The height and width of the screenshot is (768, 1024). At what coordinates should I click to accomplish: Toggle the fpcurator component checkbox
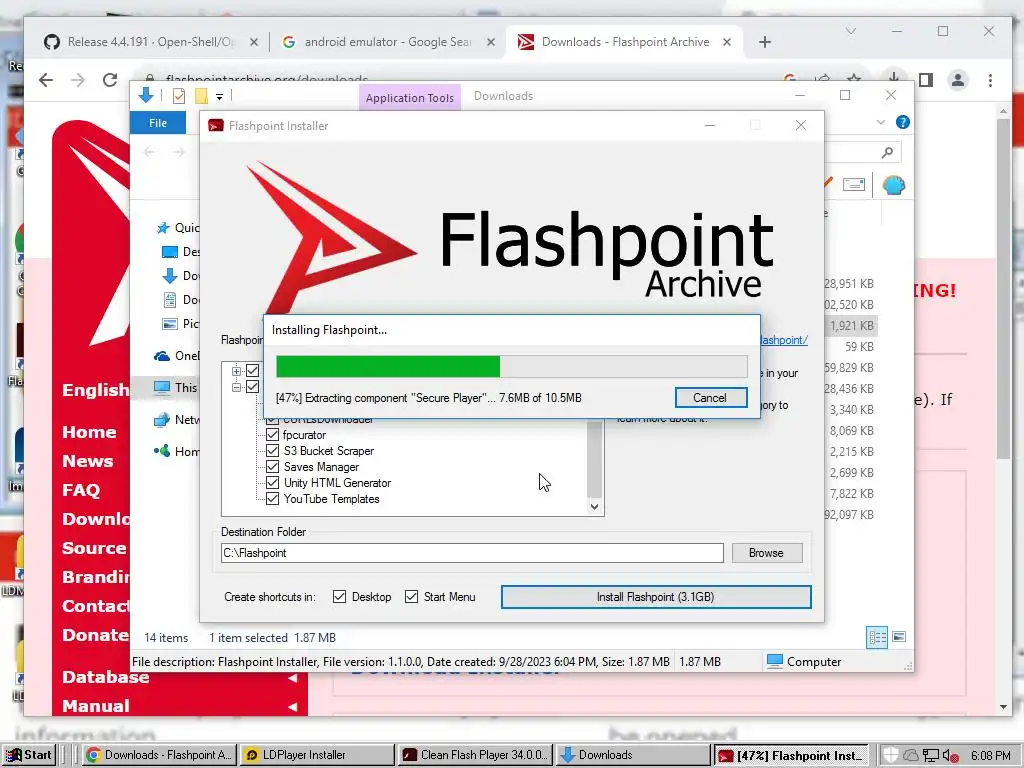272,435
